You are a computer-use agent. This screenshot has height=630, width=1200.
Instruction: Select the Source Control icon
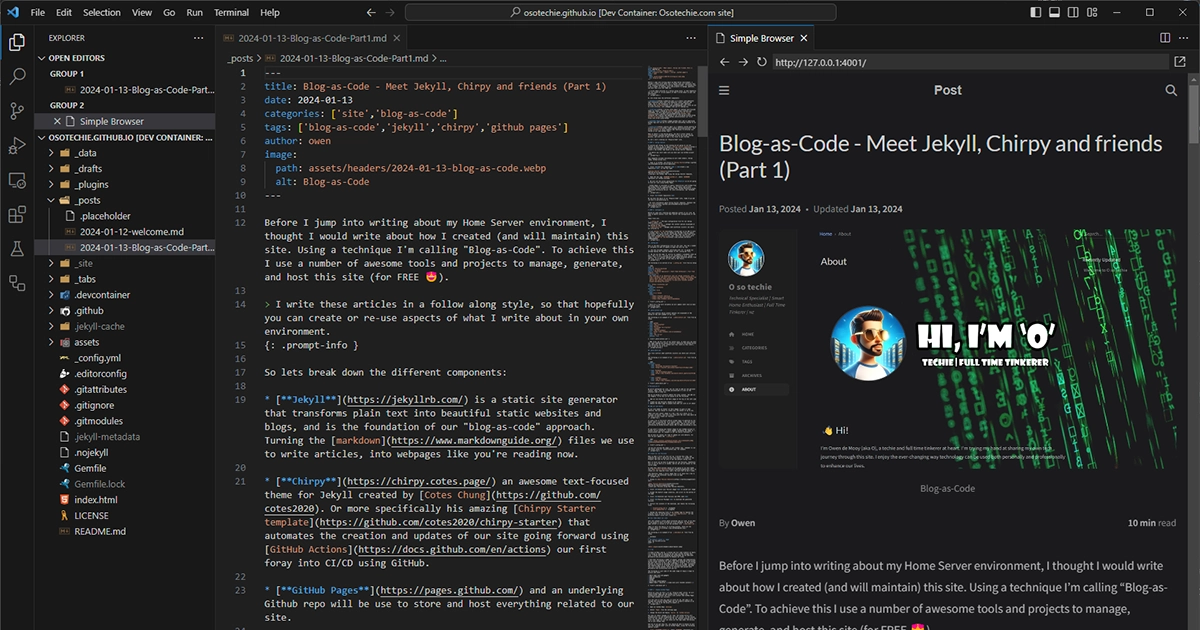point(17,110)
